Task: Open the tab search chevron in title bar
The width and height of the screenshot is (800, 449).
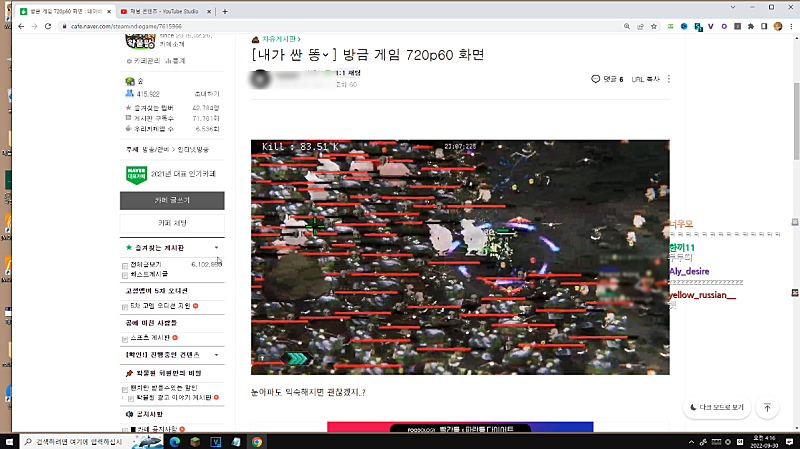Action: (733, 7)
